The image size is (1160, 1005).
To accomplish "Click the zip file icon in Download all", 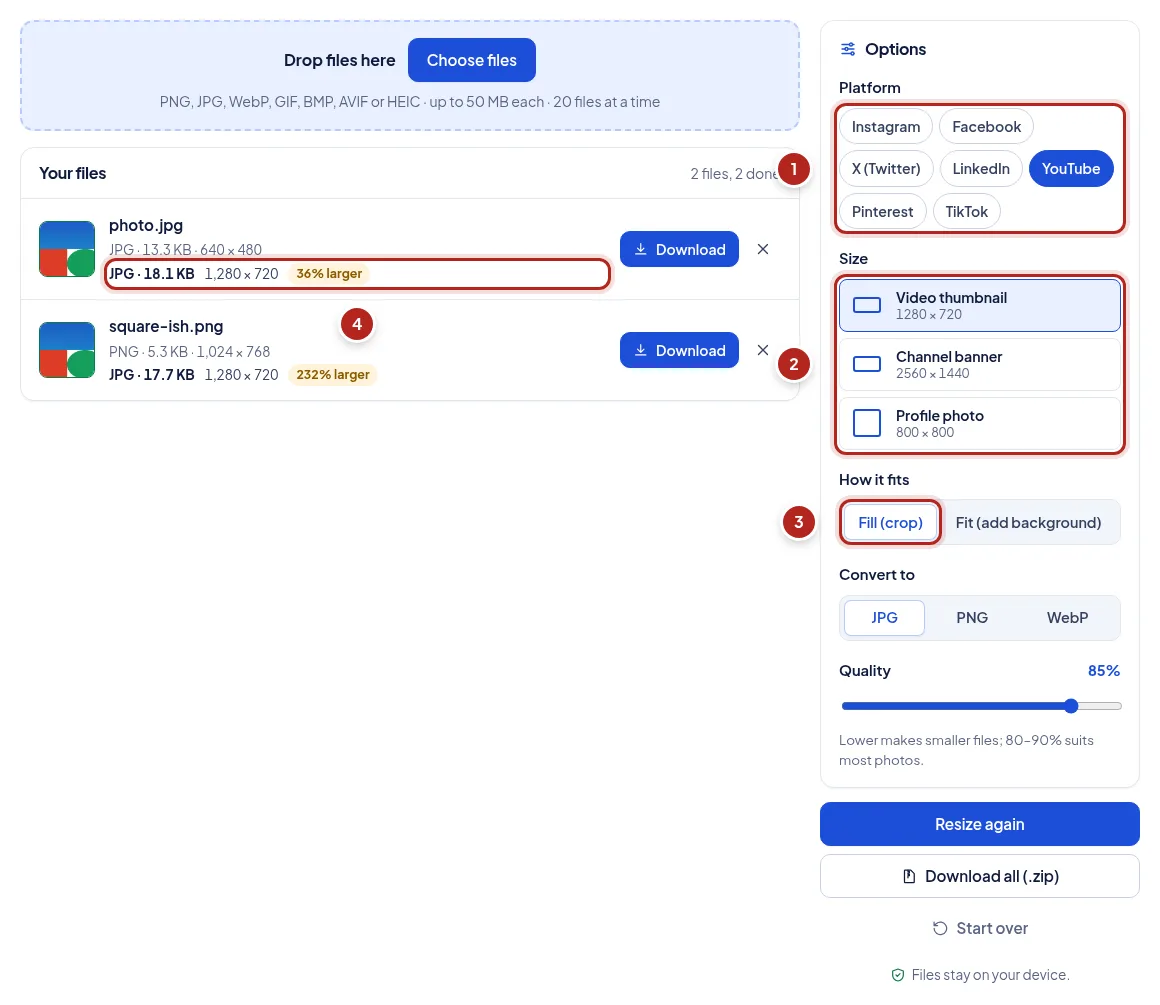I will point(909,876).
